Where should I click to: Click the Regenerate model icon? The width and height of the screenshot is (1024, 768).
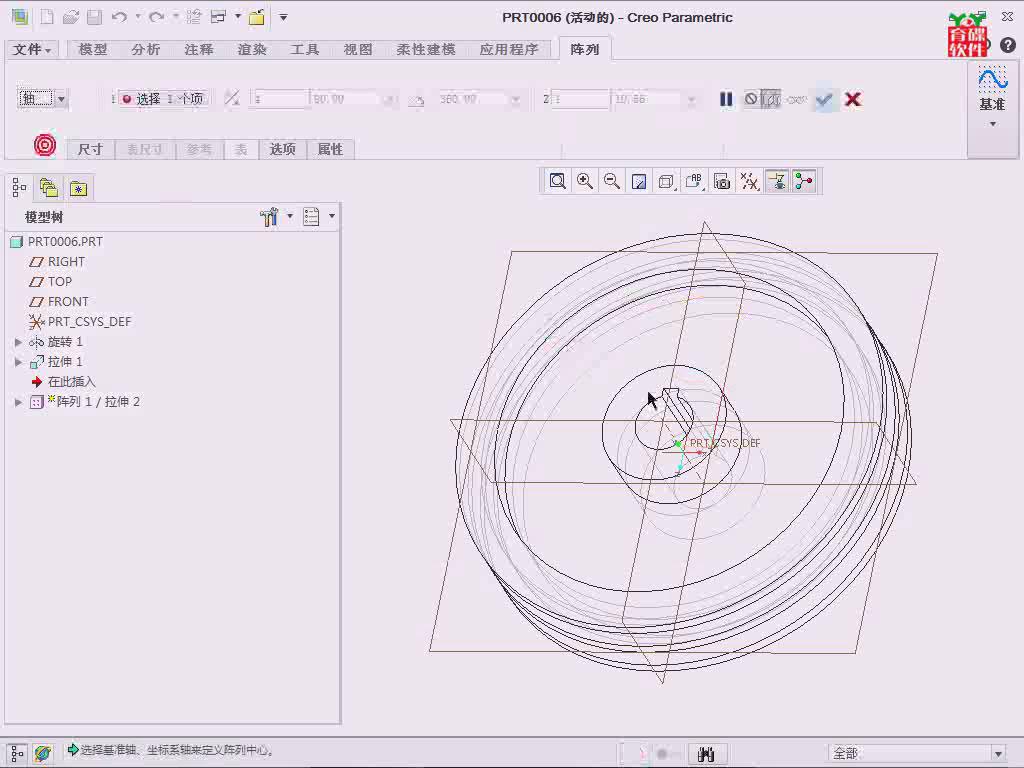(x=193, y=17)
